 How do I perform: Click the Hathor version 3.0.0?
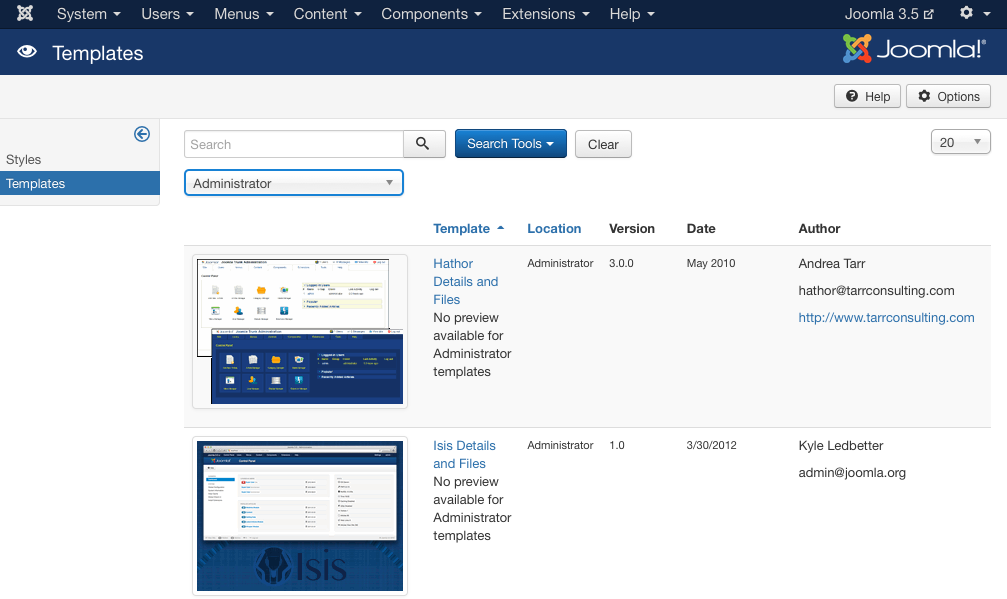point(621,263)
